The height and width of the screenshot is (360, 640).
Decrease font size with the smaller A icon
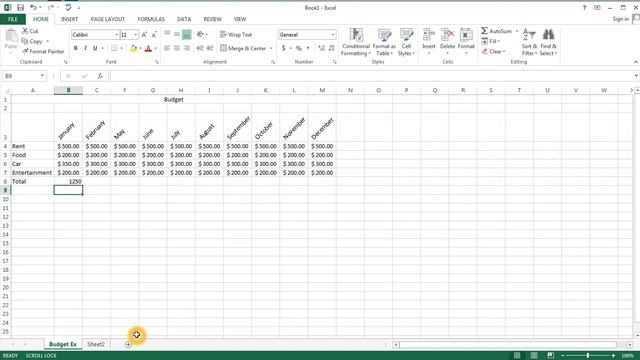click(154, 35)
